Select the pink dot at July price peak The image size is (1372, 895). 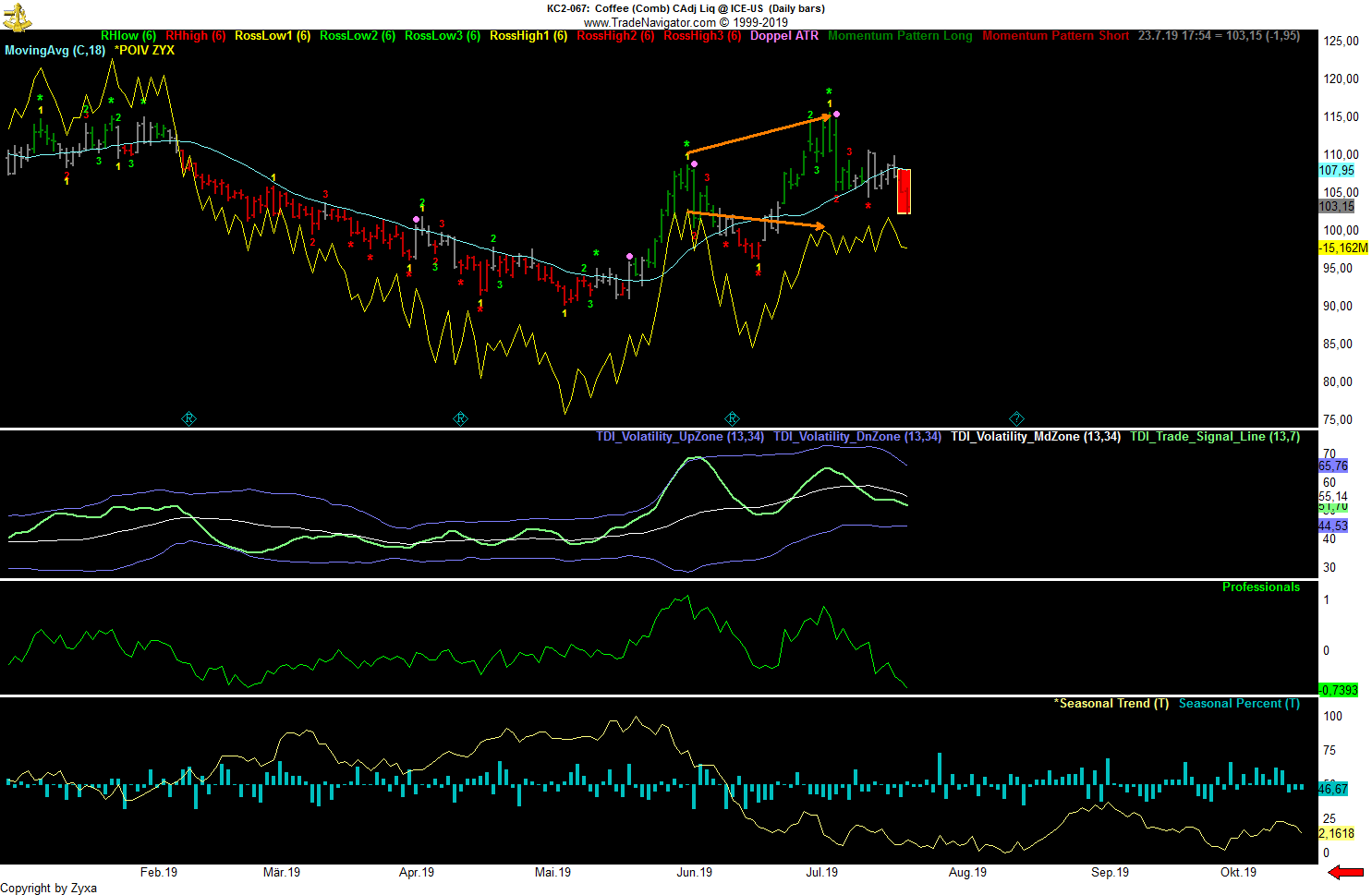click(836, 114)
